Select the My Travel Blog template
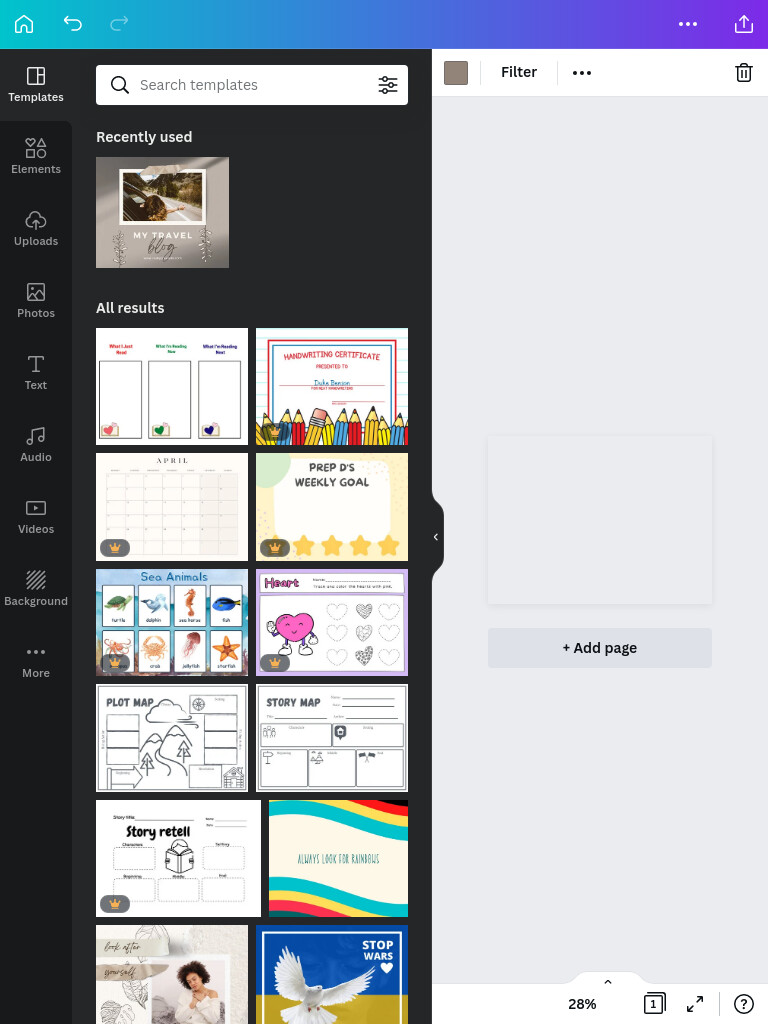This screenshot has height=1024, width=768. coord(163,212)
